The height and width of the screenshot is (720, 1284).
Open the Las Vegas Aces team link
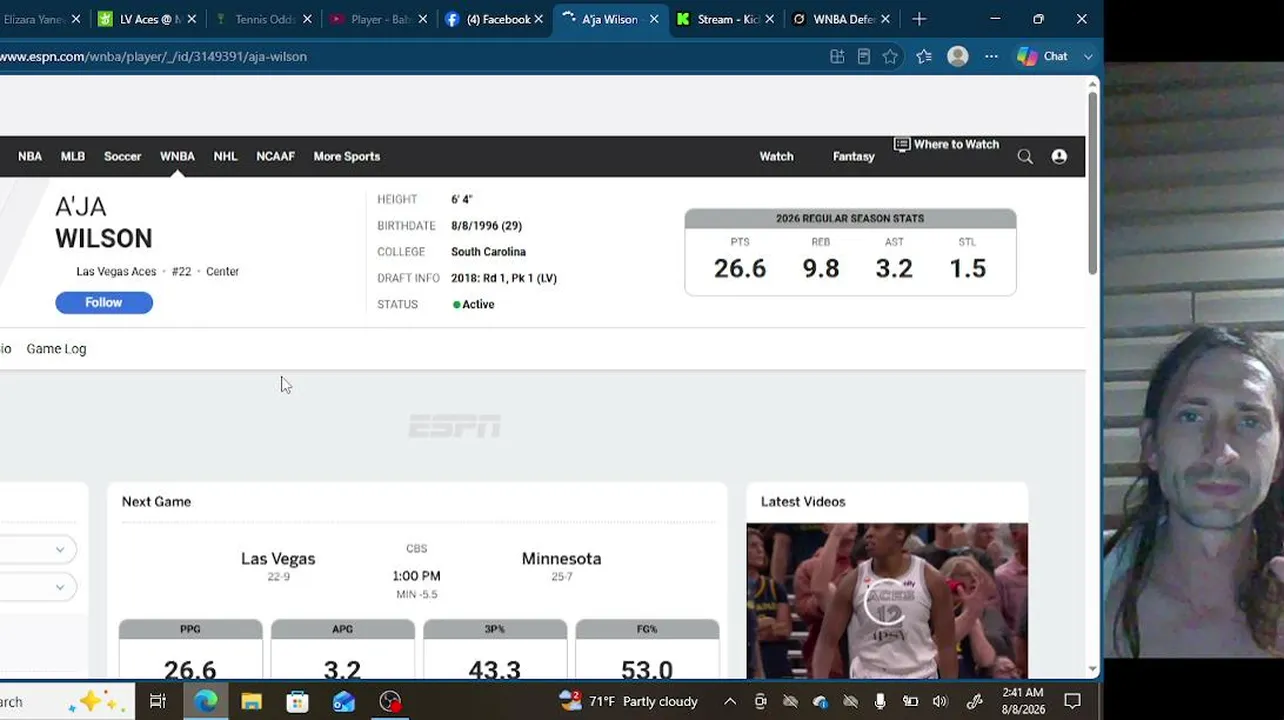pyautogui.click(x=116, y=272)
